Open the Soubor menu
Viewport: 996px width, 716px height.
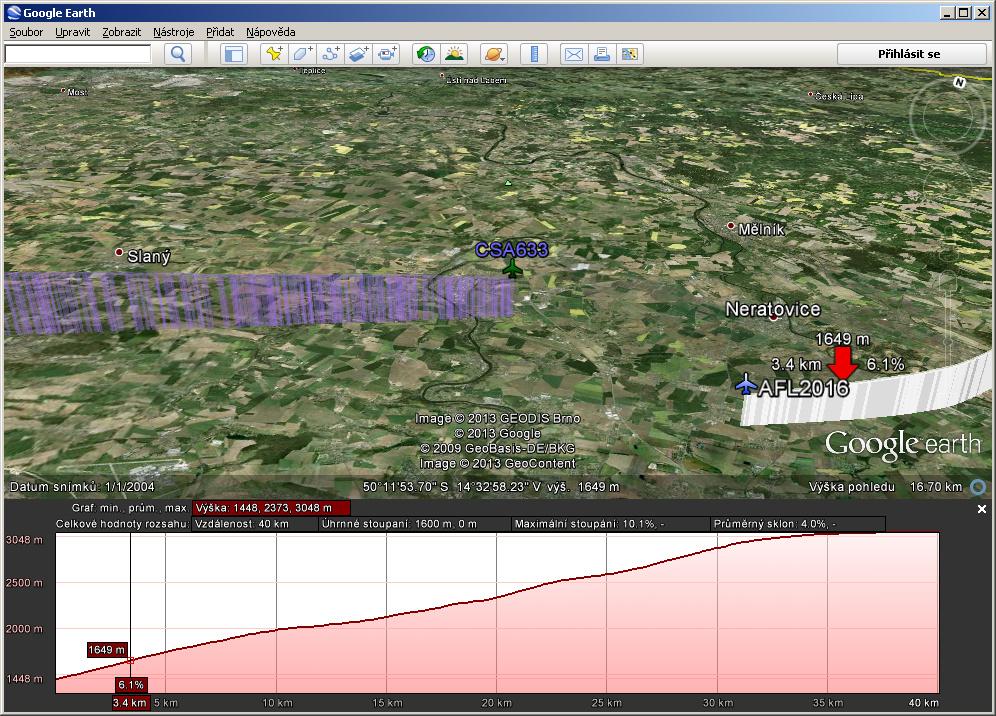coord(26,32)
